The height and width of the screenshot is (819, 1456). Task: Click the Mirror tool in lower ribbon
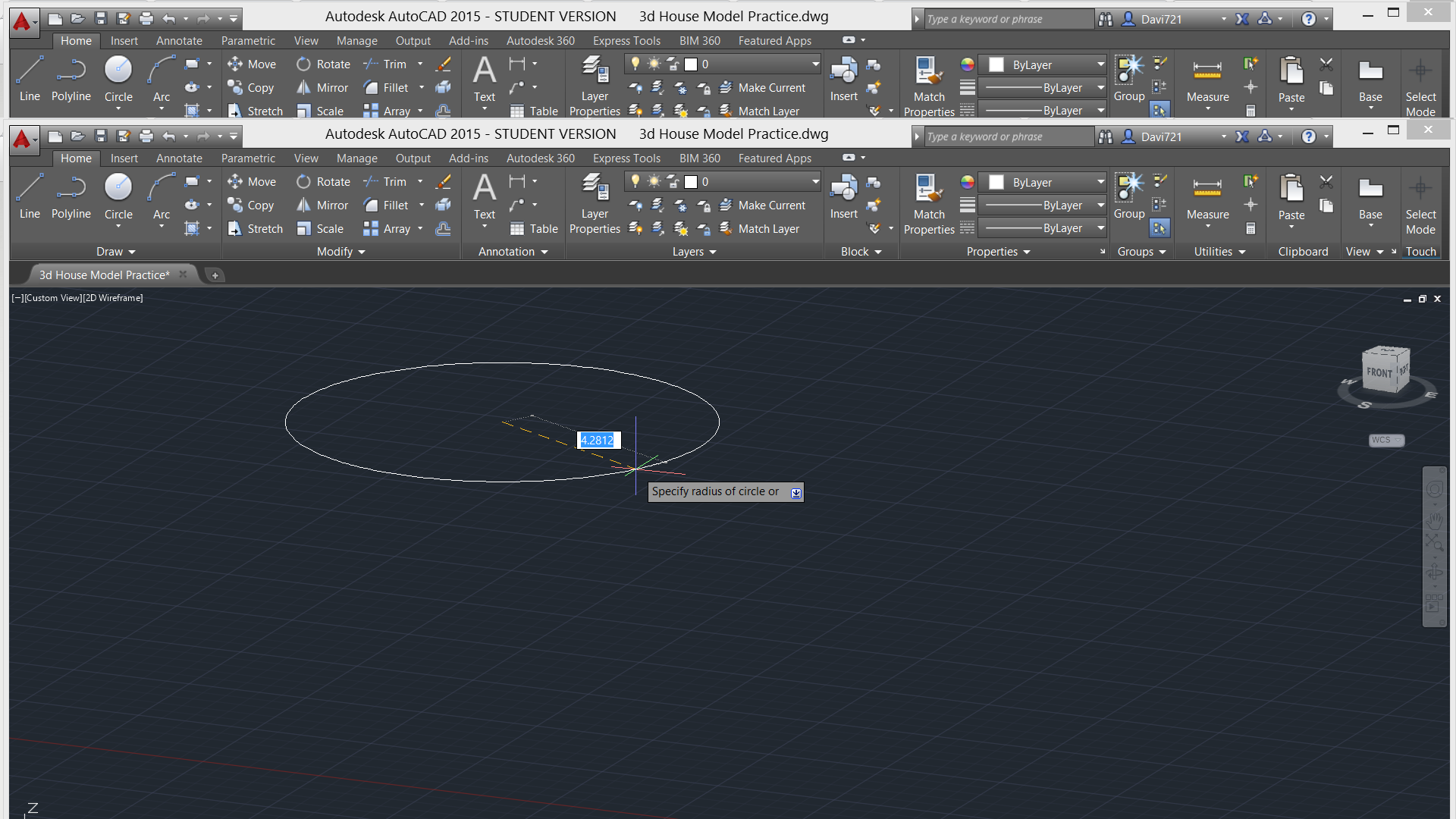[x=322, y=206]
